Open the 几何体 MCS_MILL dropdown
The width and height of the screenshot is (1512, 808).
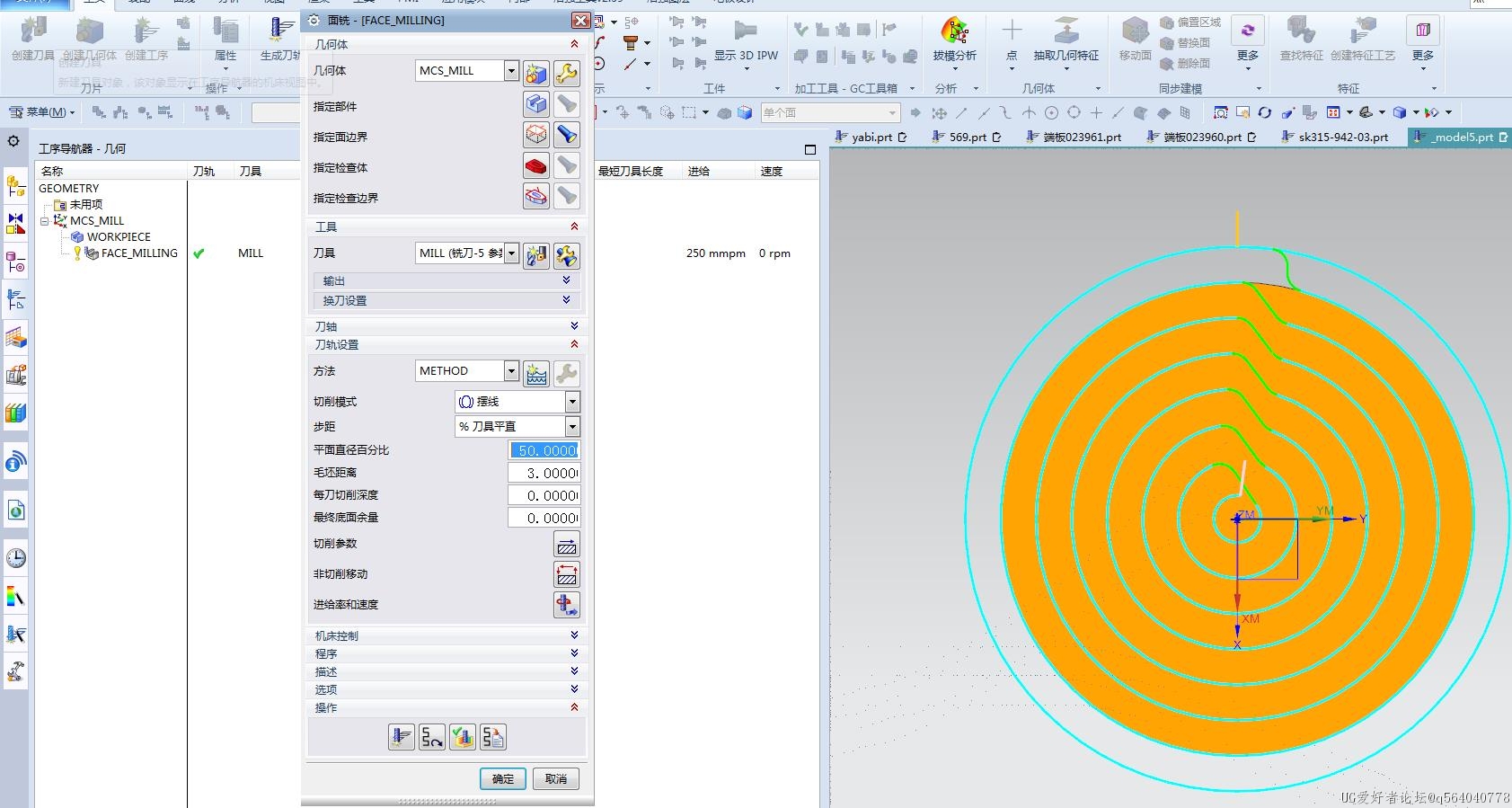click(x=511, y=70)
